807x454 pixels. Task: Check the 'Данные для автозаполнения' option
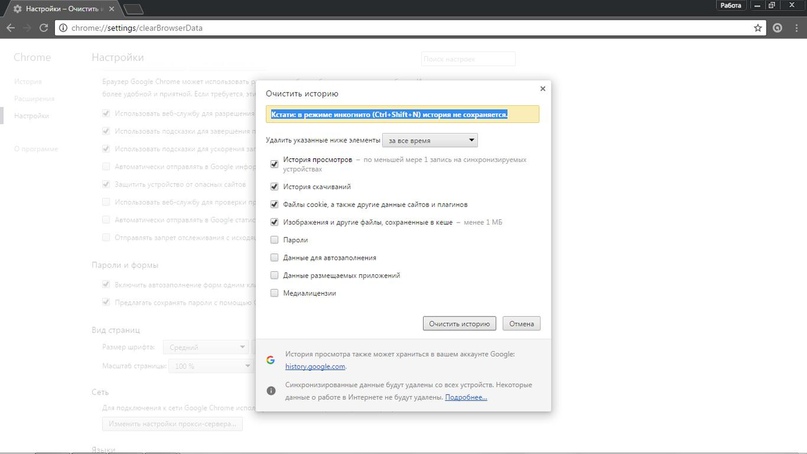275,258
